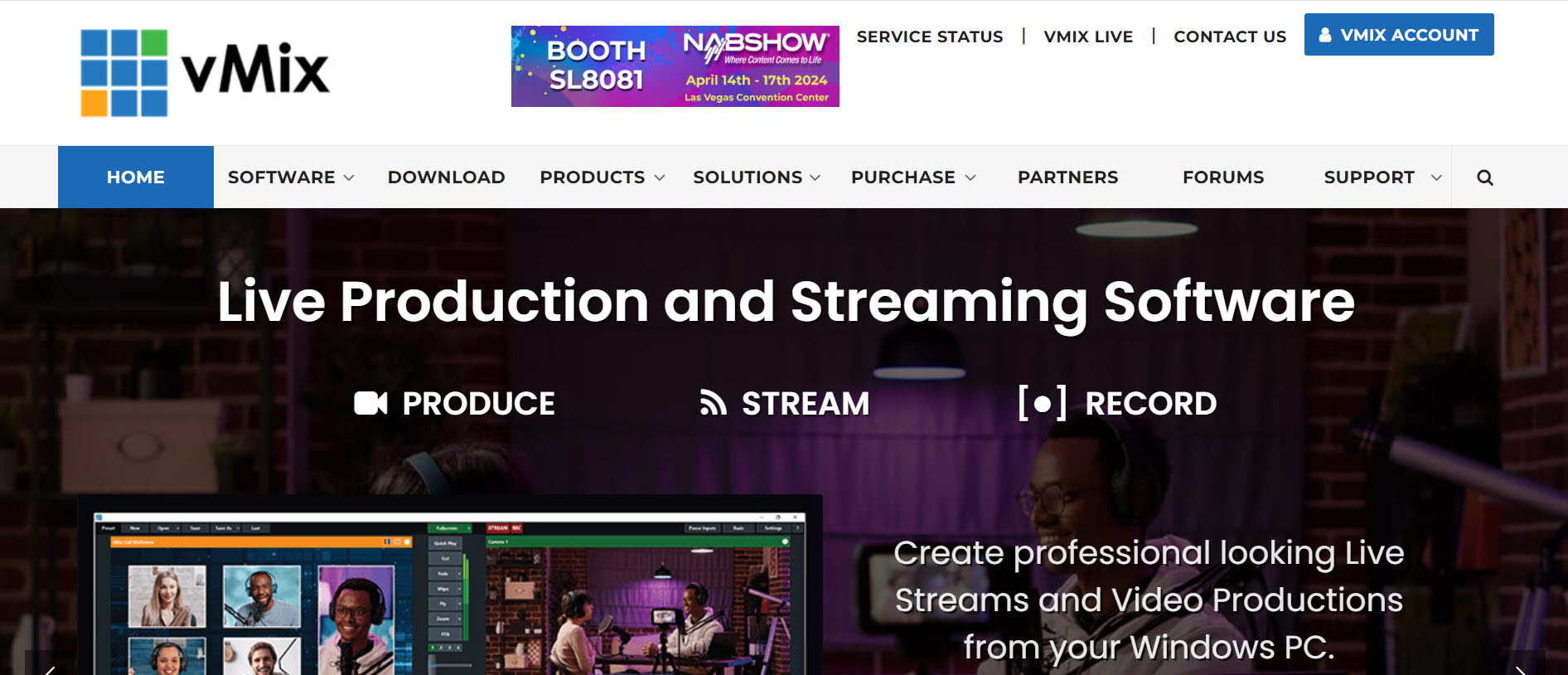Open the SUPPORT menu item

pyautogui.click(x=1369, y=177)
